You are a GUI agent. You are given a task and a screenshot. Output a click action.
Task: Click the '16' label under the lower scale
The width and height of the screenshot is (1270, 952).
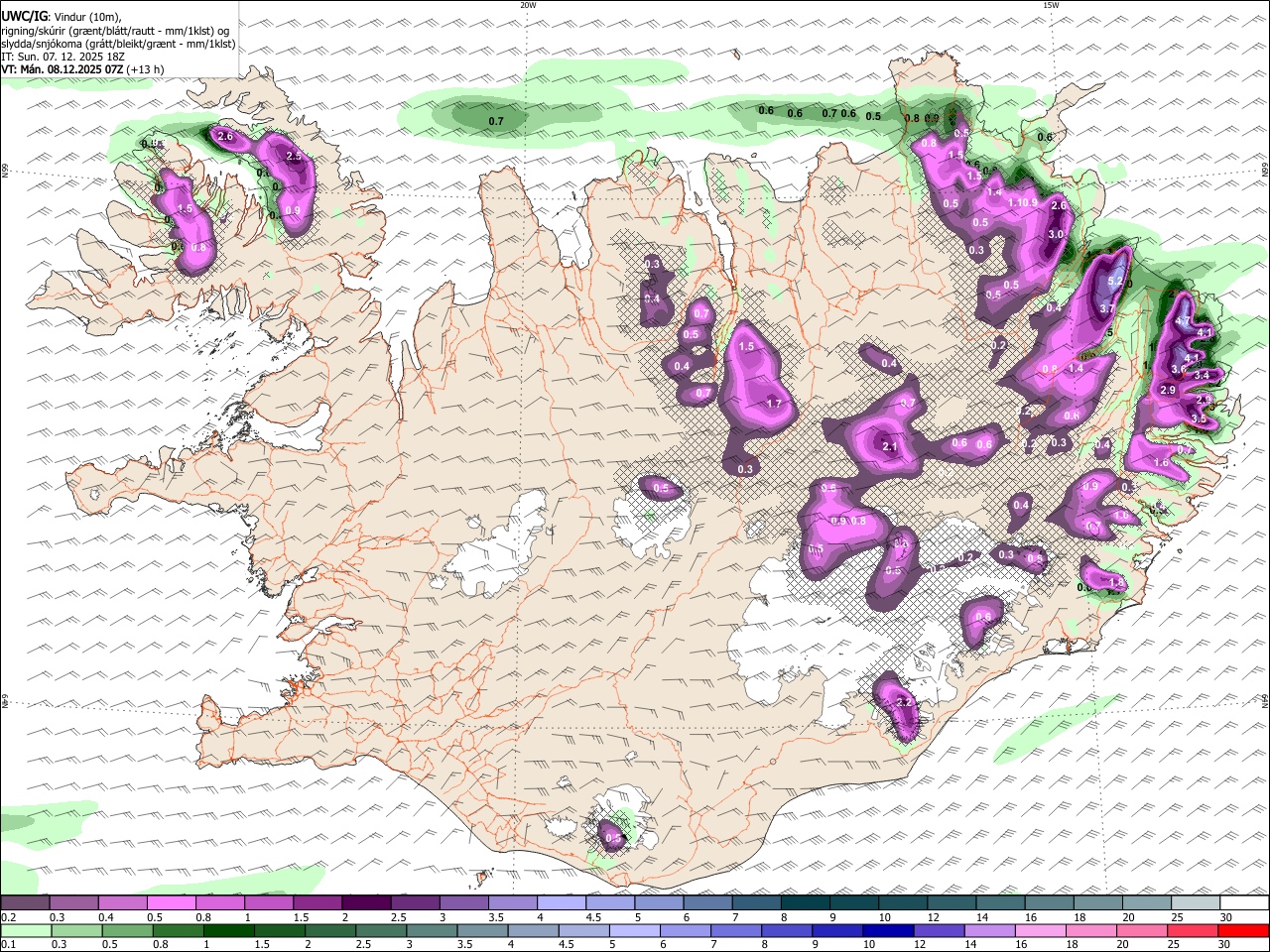1020,945
